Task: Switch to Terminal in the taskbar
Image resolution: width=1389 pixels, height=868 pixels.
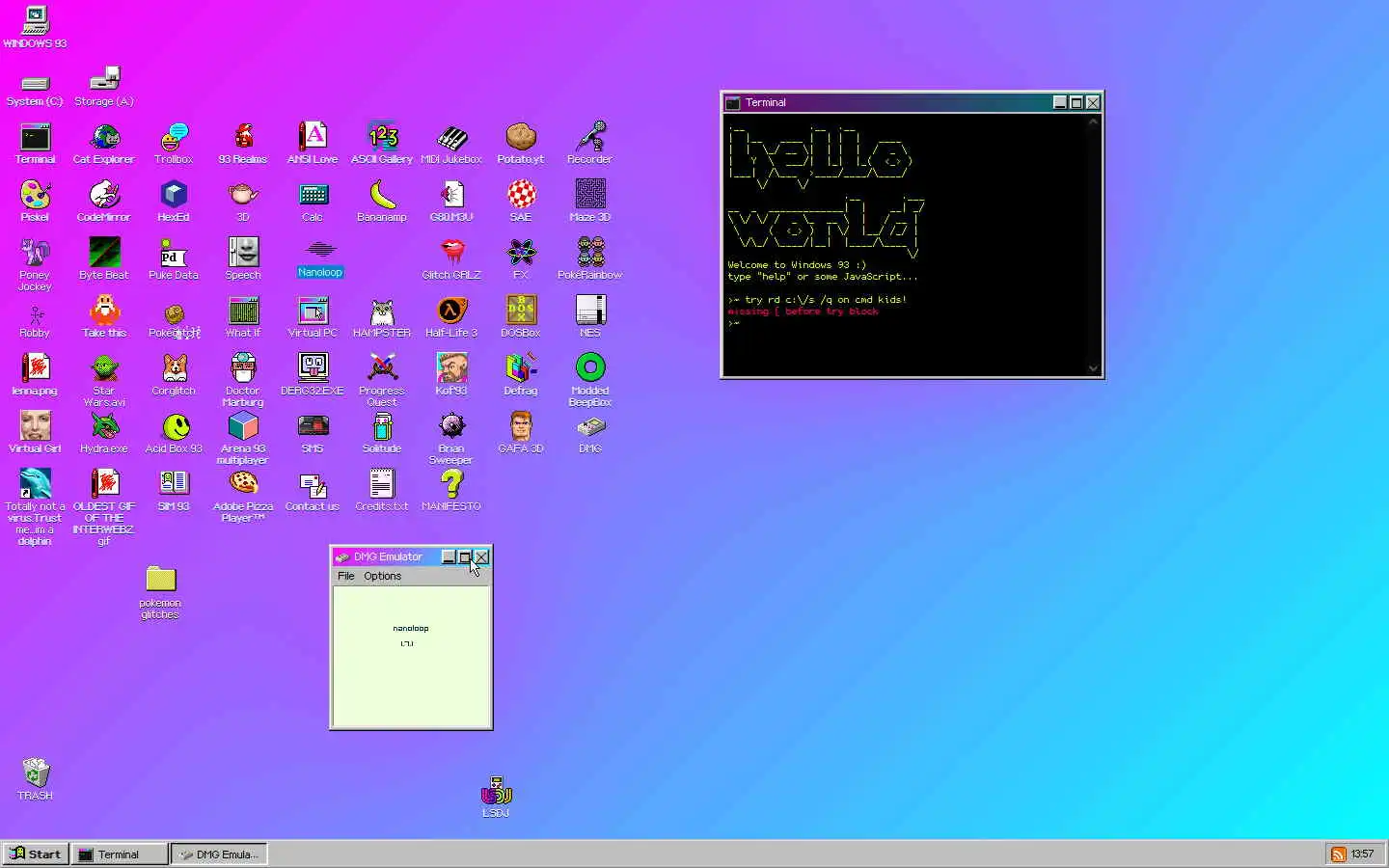Action: (120, 854)
